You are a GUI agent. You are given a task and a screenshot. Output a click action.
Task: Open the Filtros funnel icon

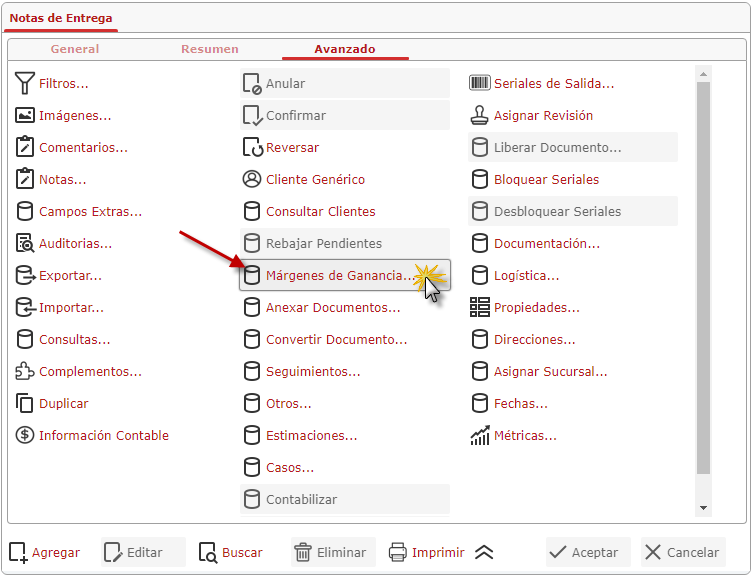click(x=25, y=83)
